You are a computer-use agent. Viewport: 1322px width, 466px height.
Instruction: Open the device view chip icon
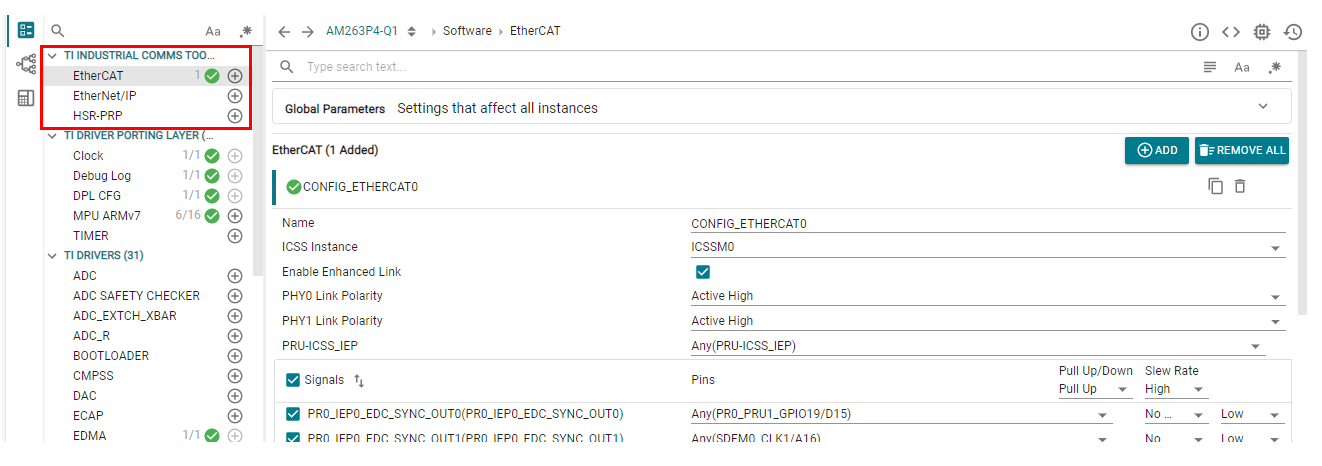(1262, 32)
